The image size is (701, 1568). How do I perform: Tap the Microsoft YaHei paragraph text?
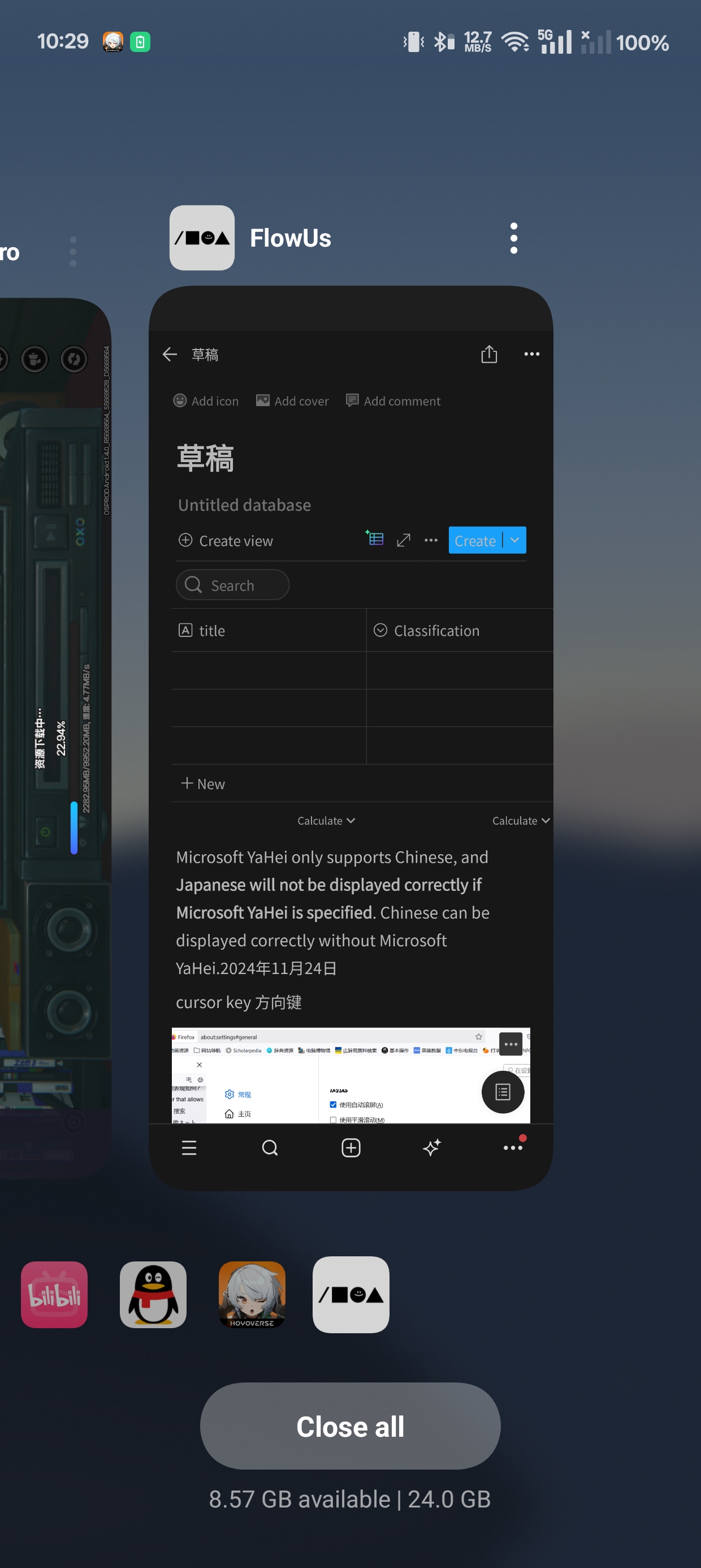click(333, 912)
